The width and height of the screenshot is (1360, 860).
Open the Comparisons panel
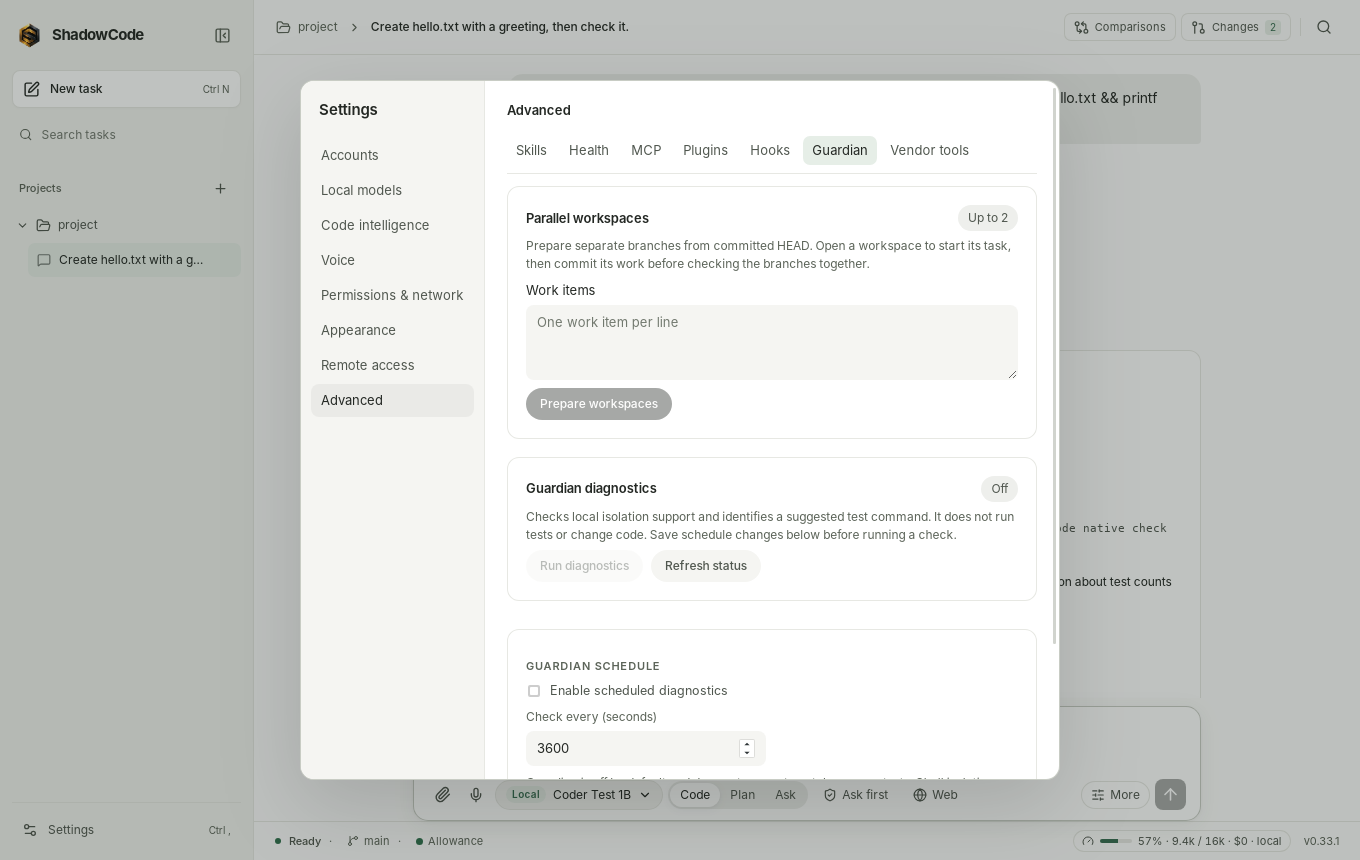coord(1120,27)
